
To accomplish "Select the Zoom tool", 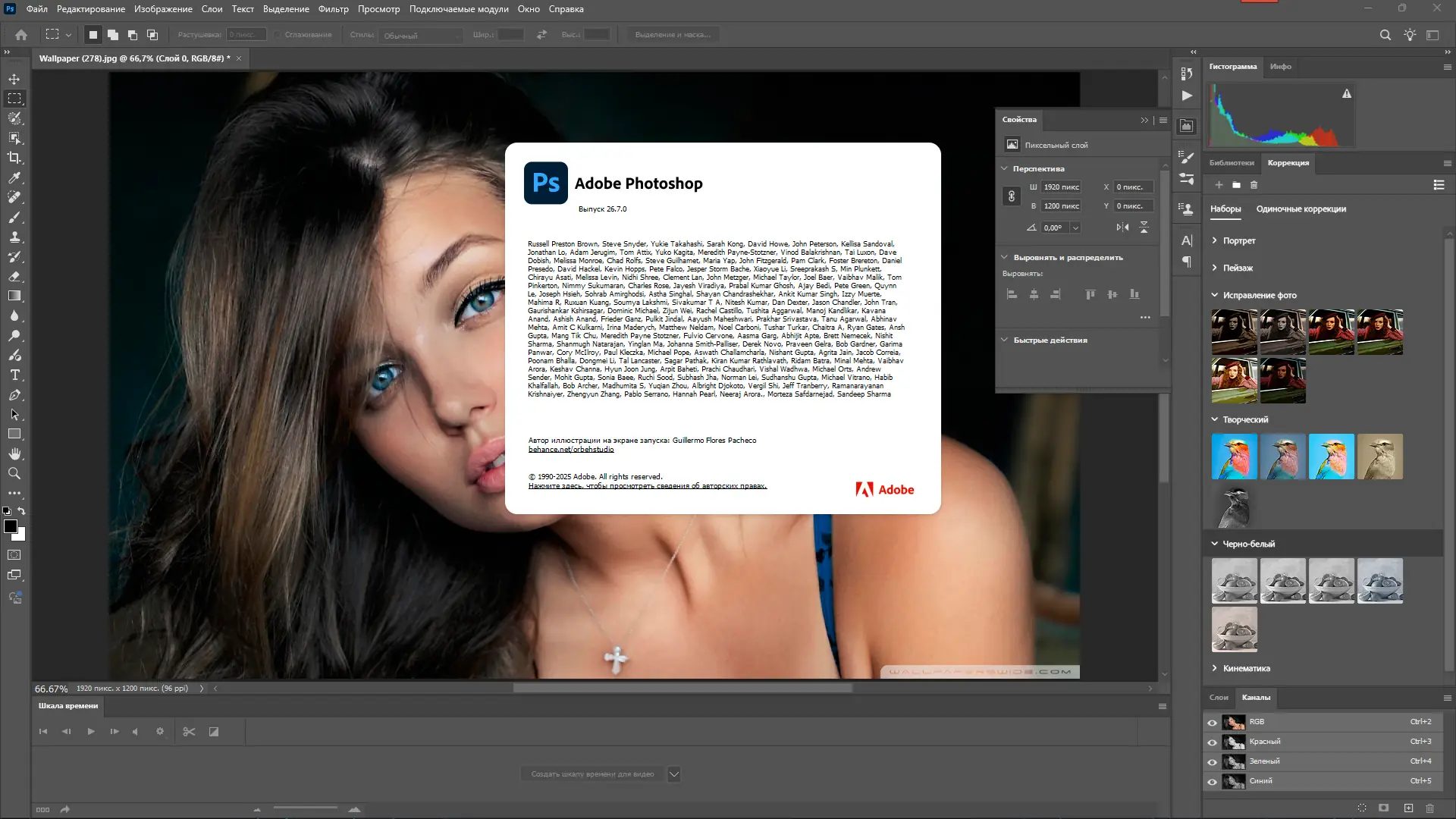I will 14,473.
